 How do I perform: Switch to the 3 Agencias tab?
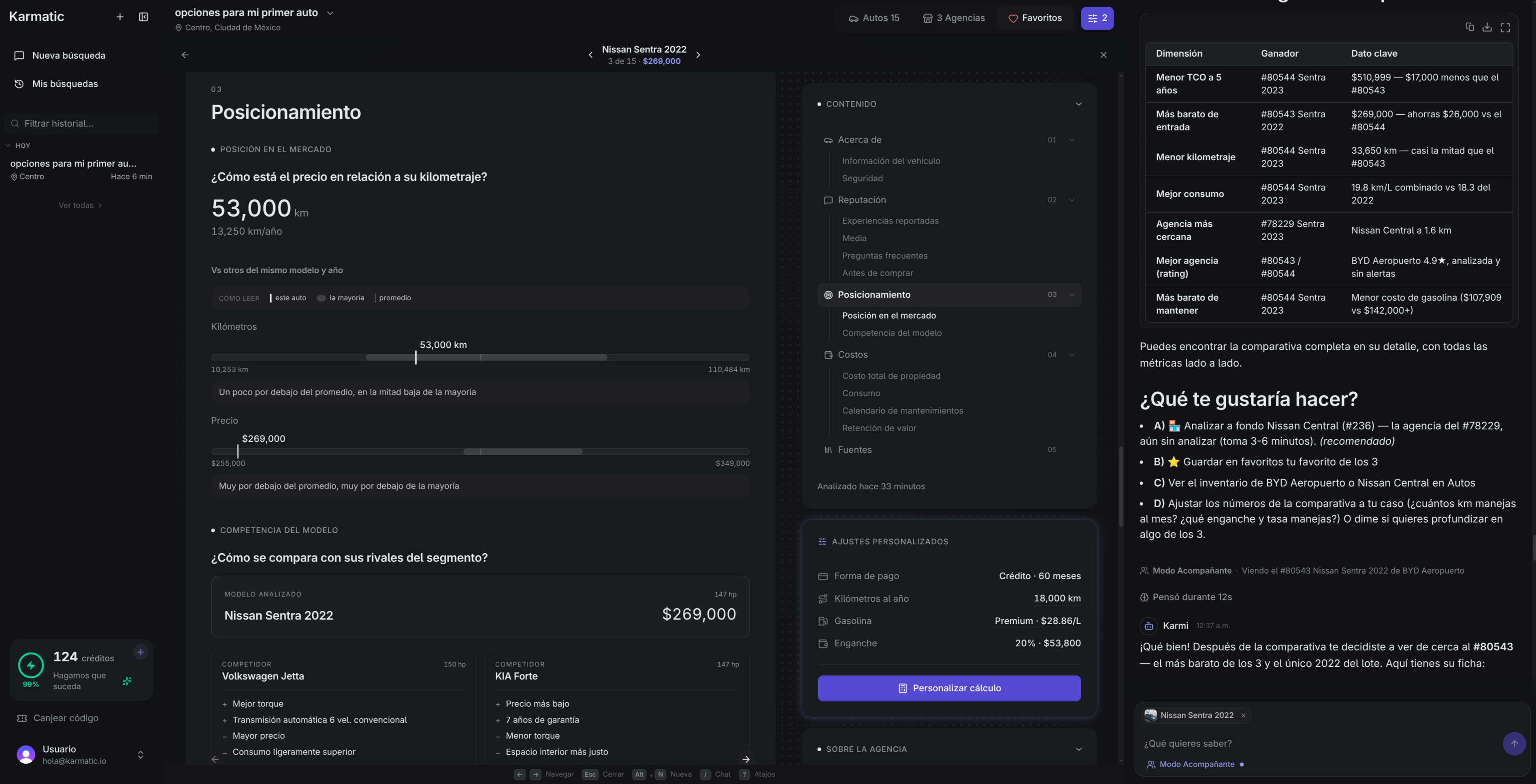[x=953, y=18]
